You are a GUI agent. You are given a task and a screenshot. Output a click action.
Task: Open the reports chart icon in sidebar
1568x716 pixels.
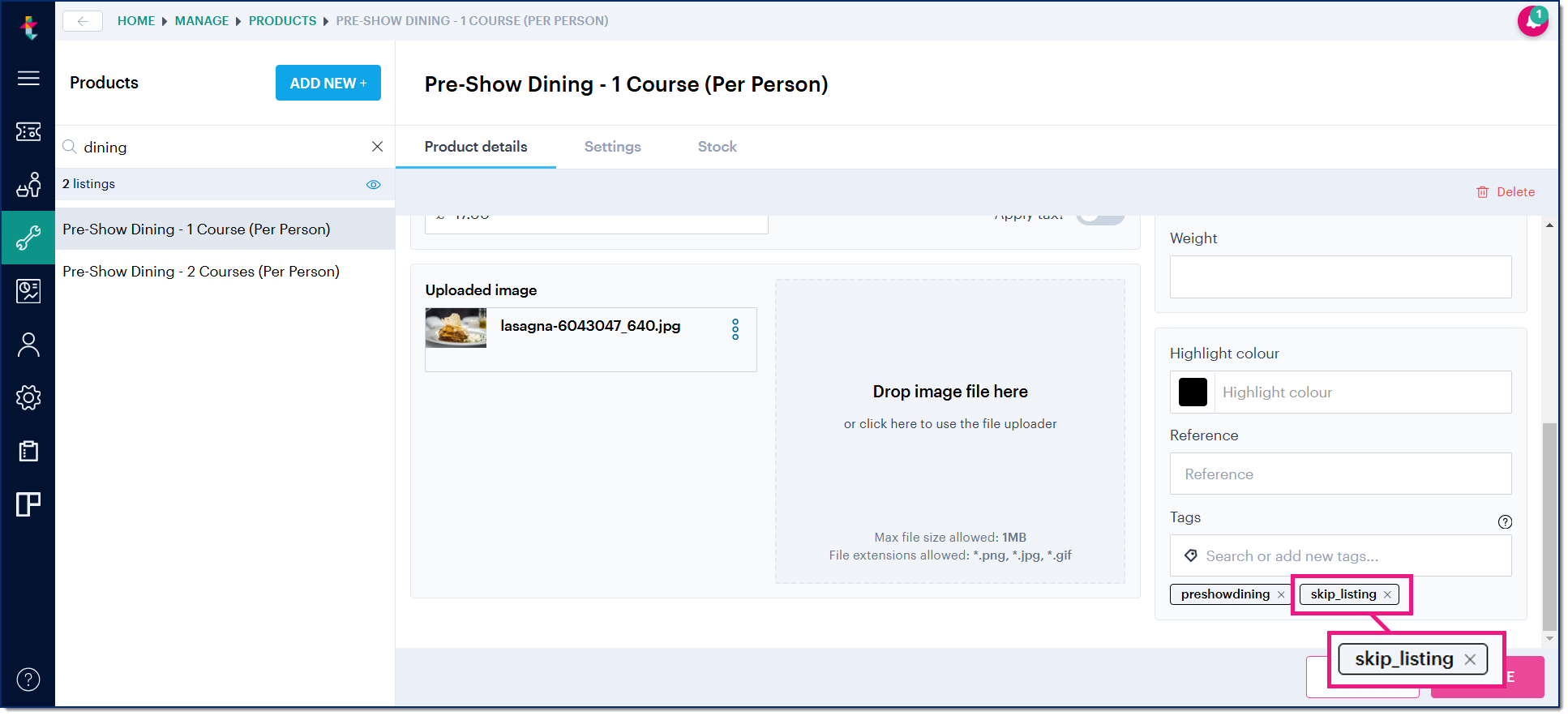(x=28, y=291)
